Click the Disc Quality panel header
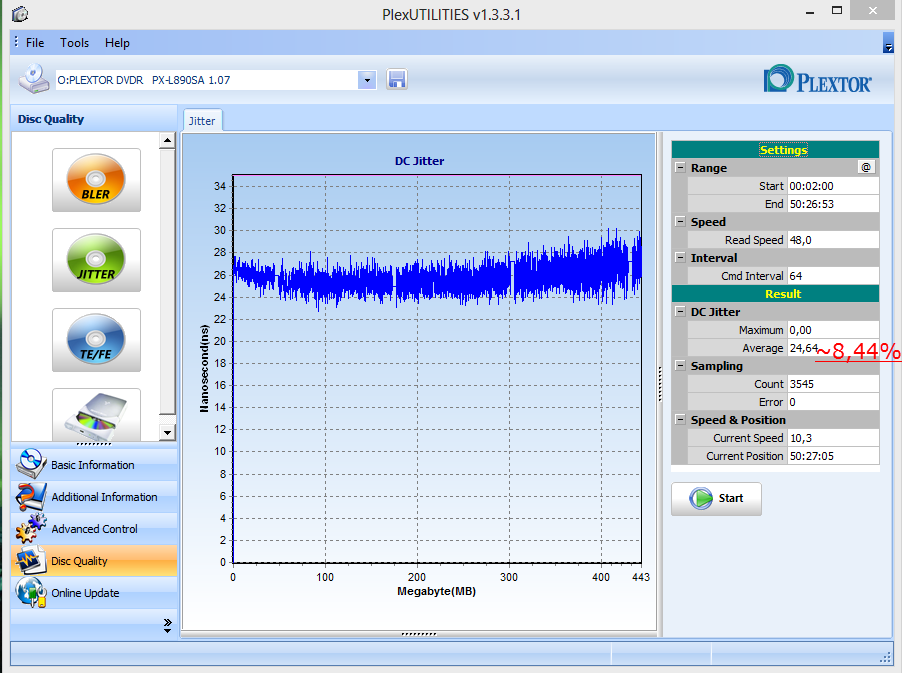Image resolution: width=902 pixels, height=673 pixels. pyautogui.click(x=94, y=119)
